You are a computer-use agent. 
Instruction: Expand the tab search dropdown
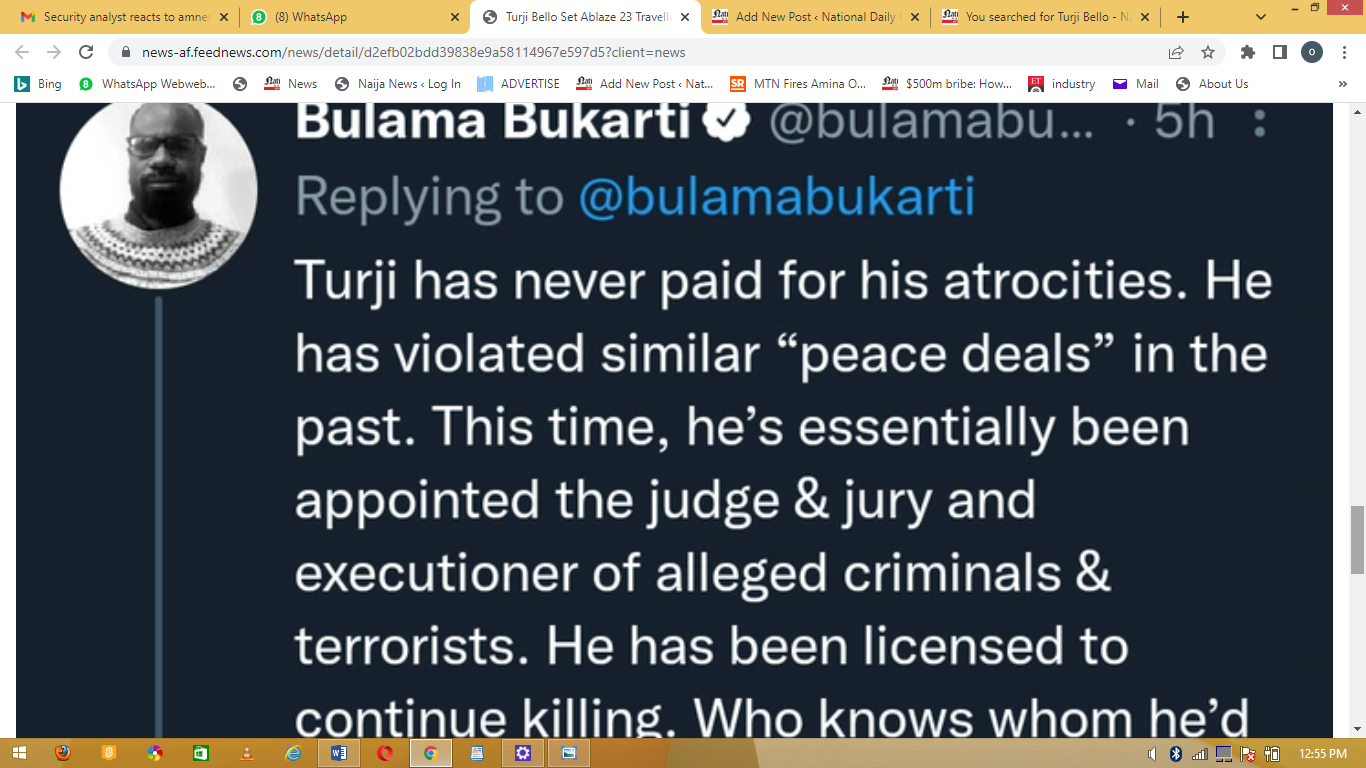(1261, 17)
